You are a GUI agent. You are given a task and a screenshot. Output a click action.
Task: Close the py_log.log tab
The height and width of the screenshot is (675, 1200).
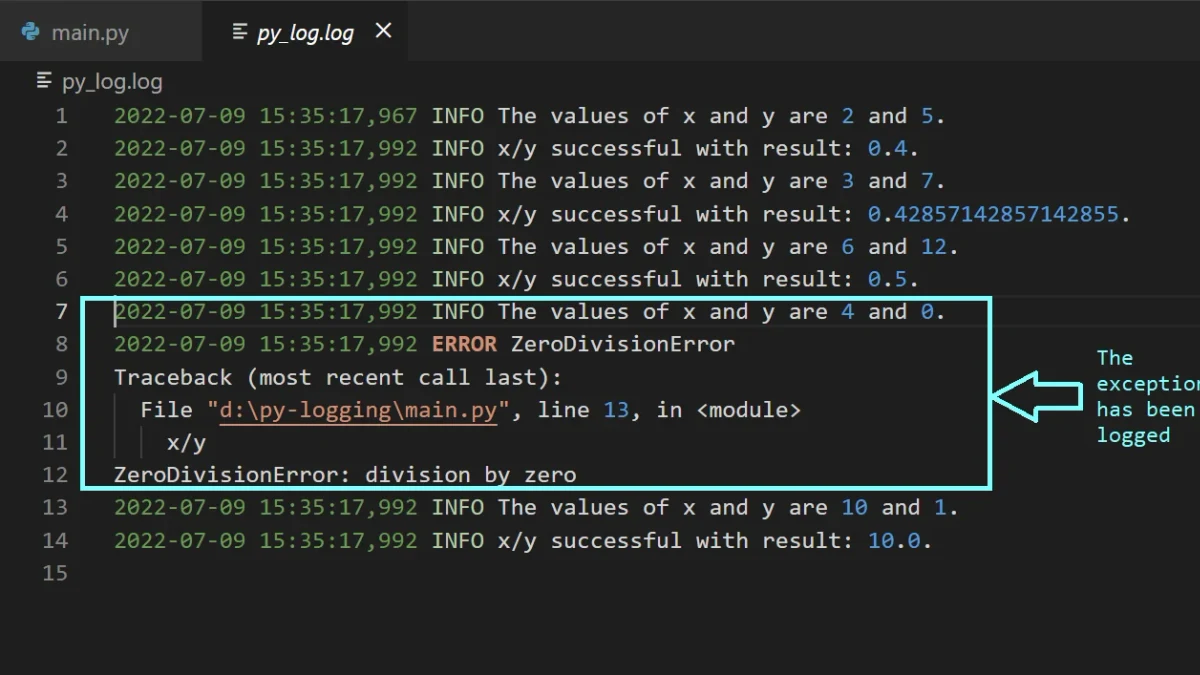coord(383,32)
